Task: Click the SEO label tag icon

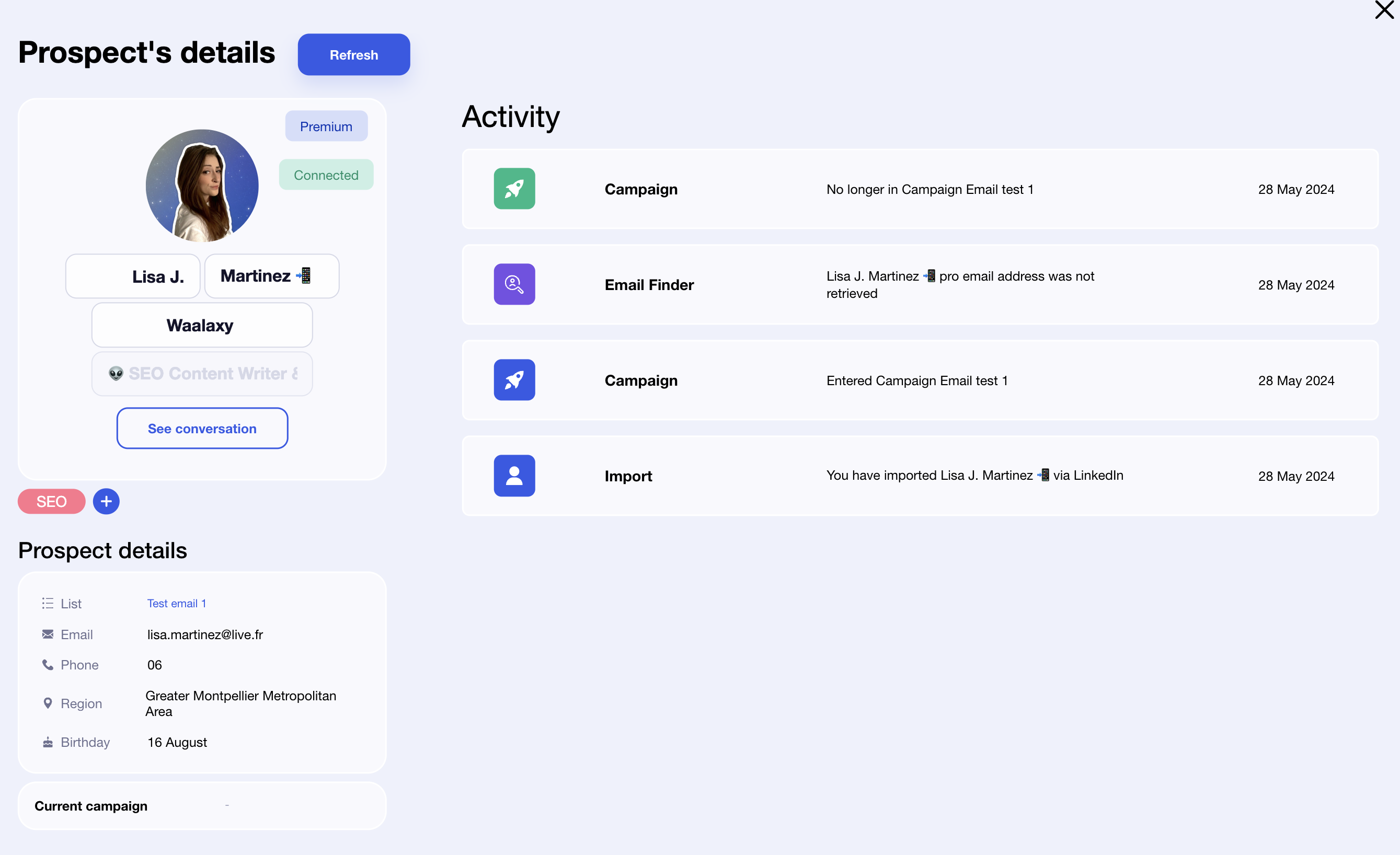Action: (x=52, y=501)
